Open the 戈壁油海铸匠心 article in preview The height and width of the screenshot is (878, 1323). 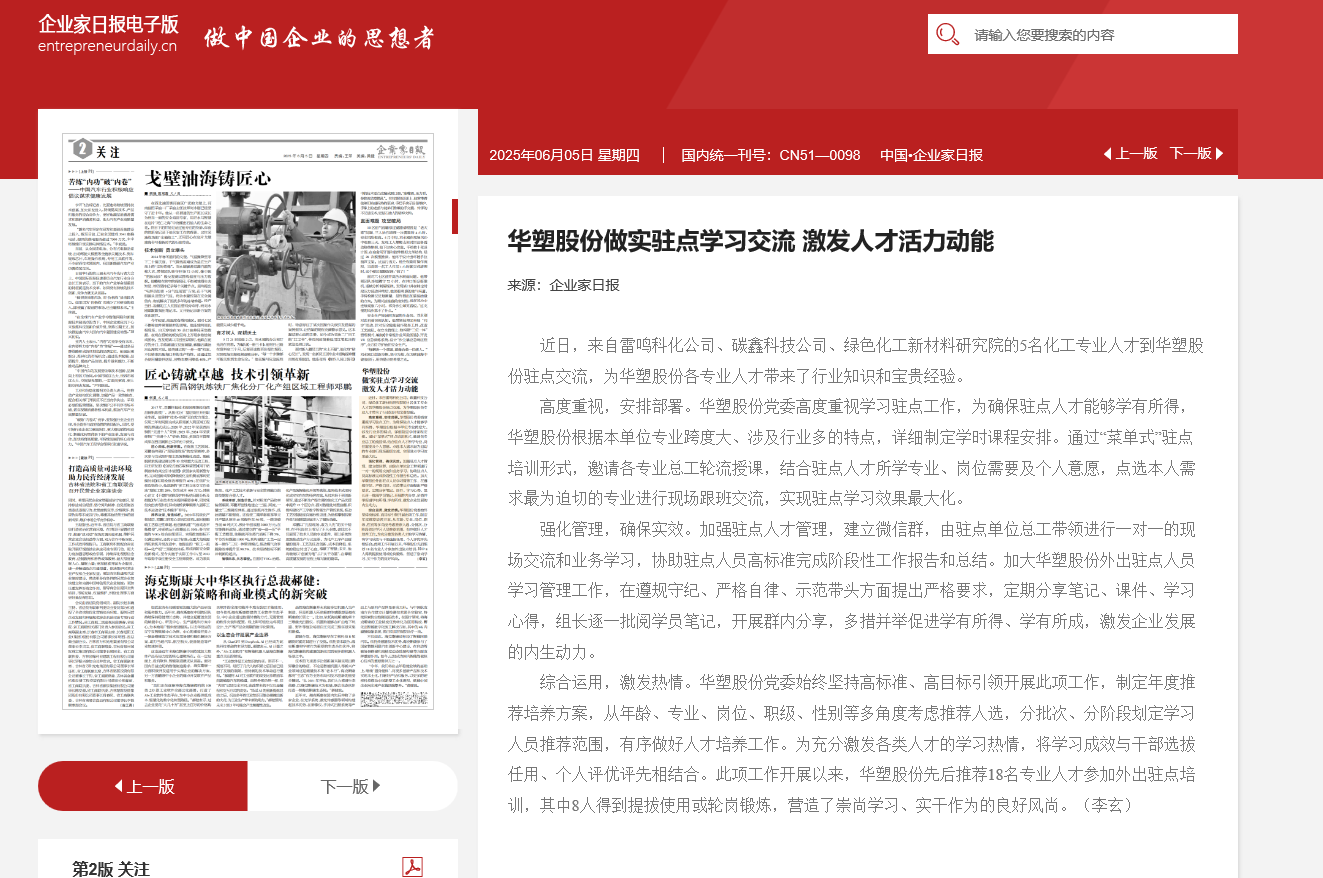208,179
